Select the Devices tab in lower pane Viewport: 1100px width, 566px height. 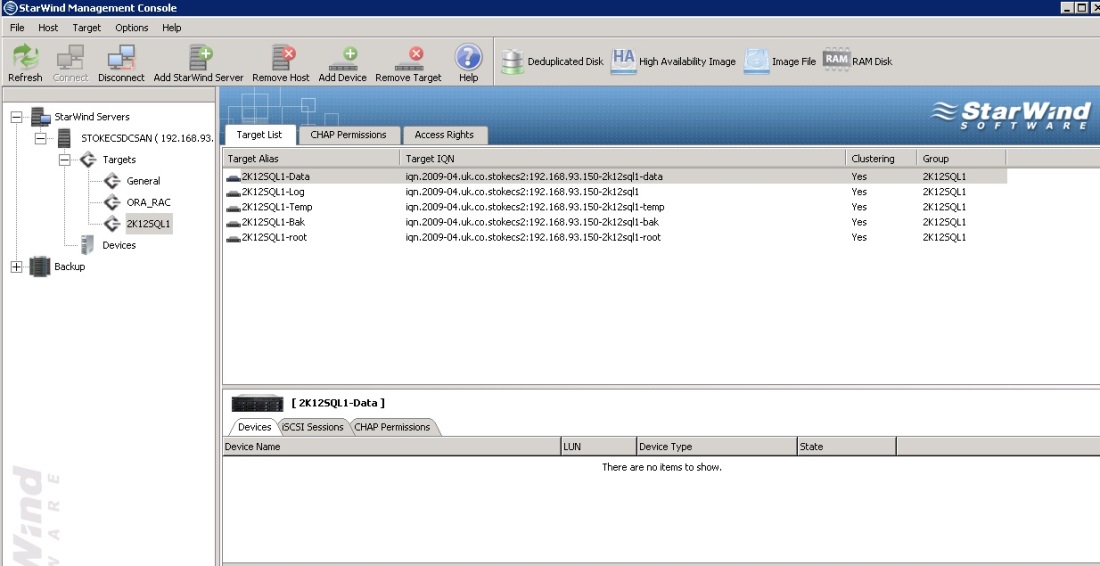coord(255,426)
